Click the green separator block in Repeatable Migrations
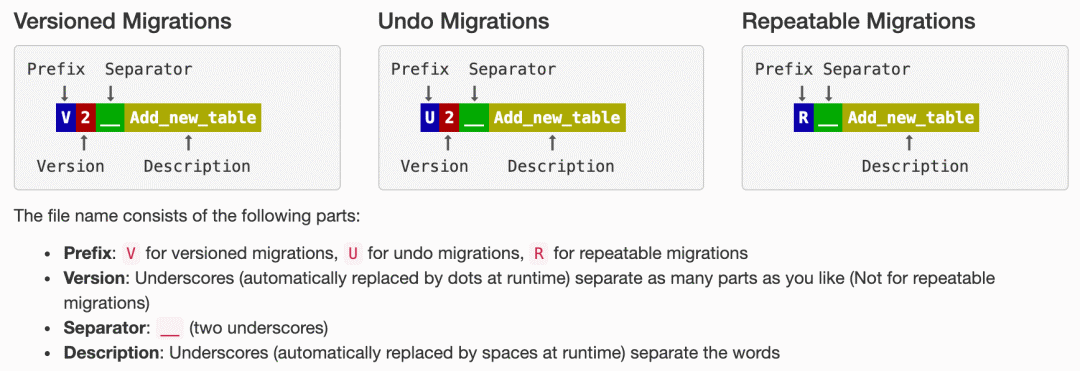 click(828, 118)
